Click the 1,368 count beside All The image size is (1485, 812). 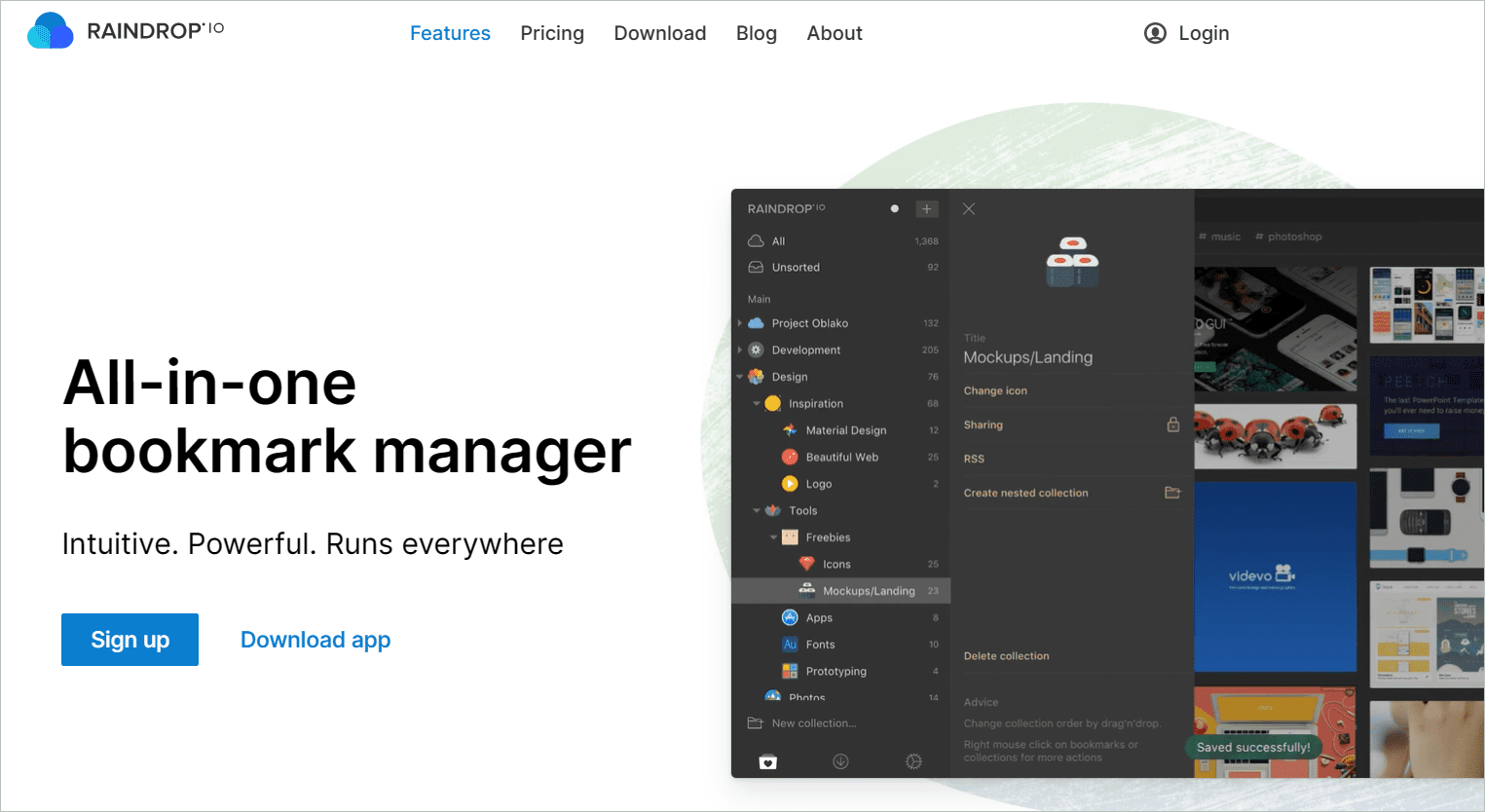[927, 241]
